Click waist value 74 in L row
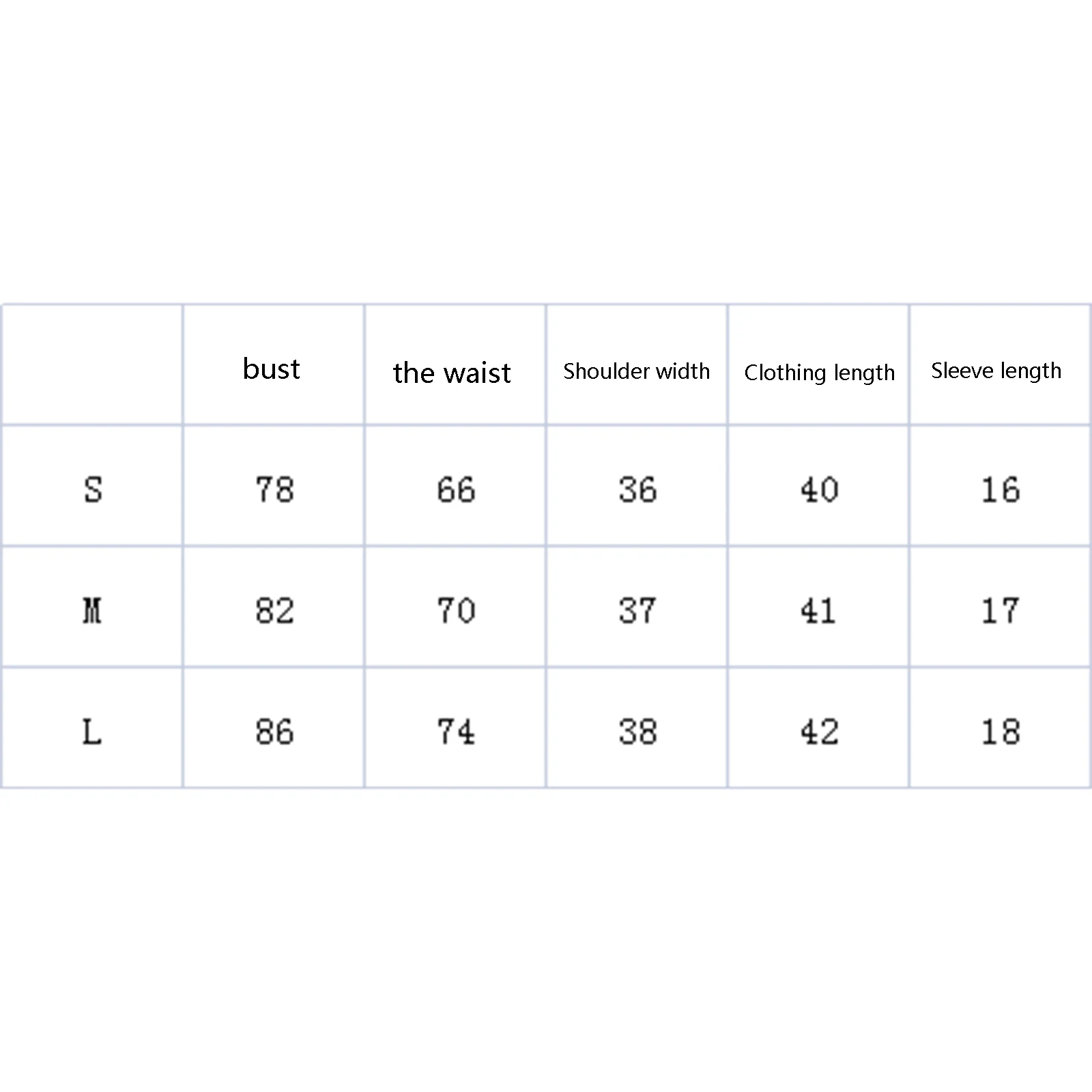The image size is (1092, 1092). (456, 732)
